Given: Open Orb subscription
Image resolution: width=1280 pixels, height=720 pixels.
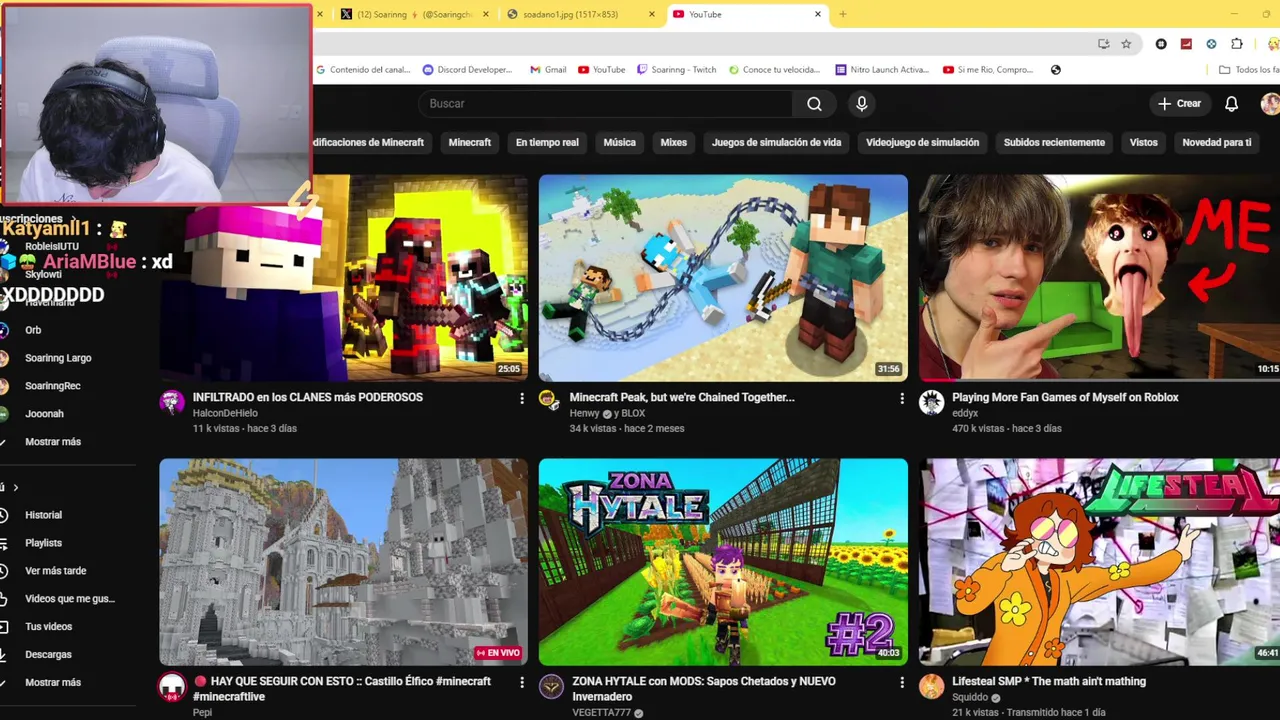Looking at the screenshot, I should coord(33,330).
